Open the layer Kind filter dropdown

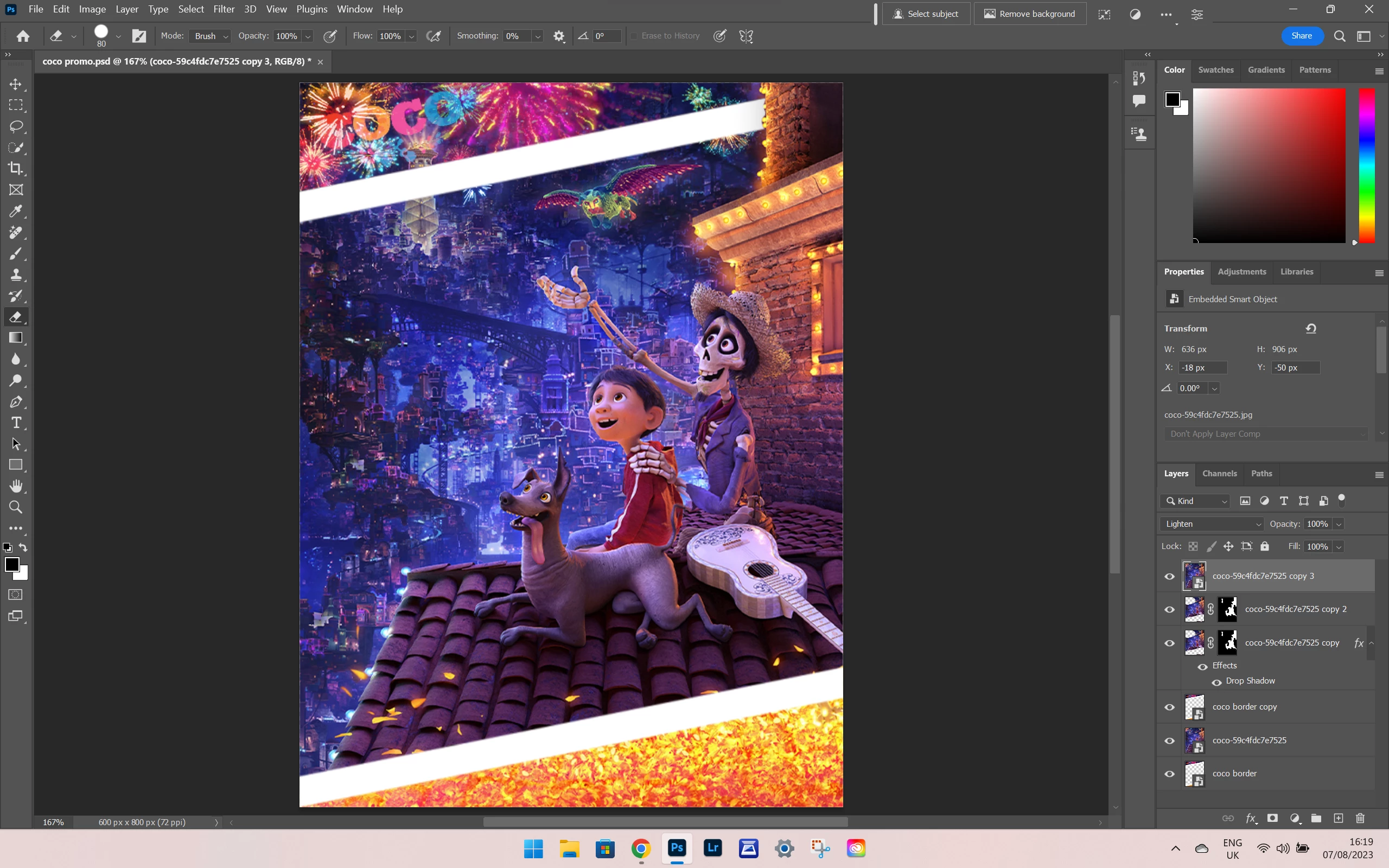point(1196,501)
